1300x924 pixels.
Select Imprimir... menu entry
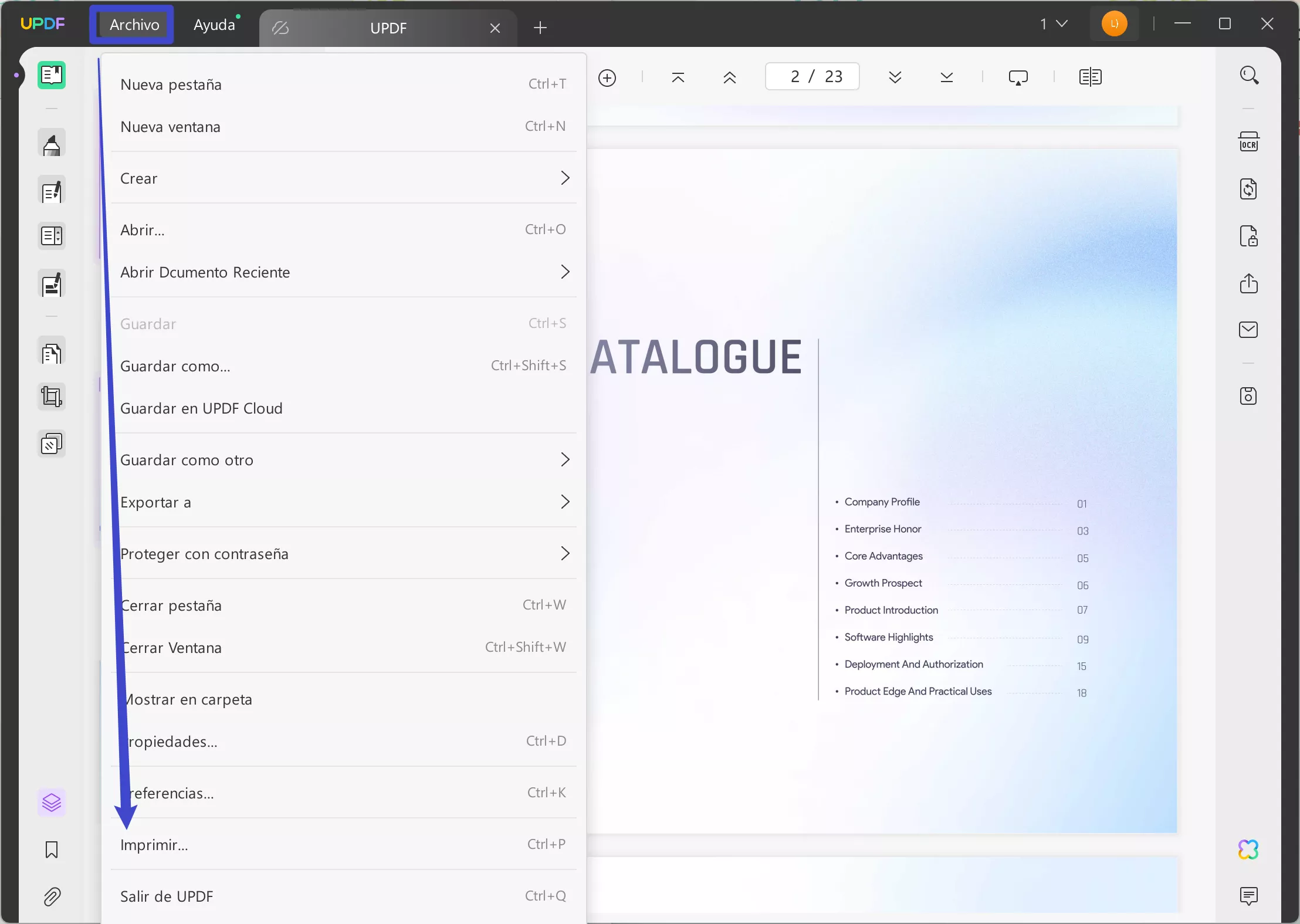coord(344,845)
